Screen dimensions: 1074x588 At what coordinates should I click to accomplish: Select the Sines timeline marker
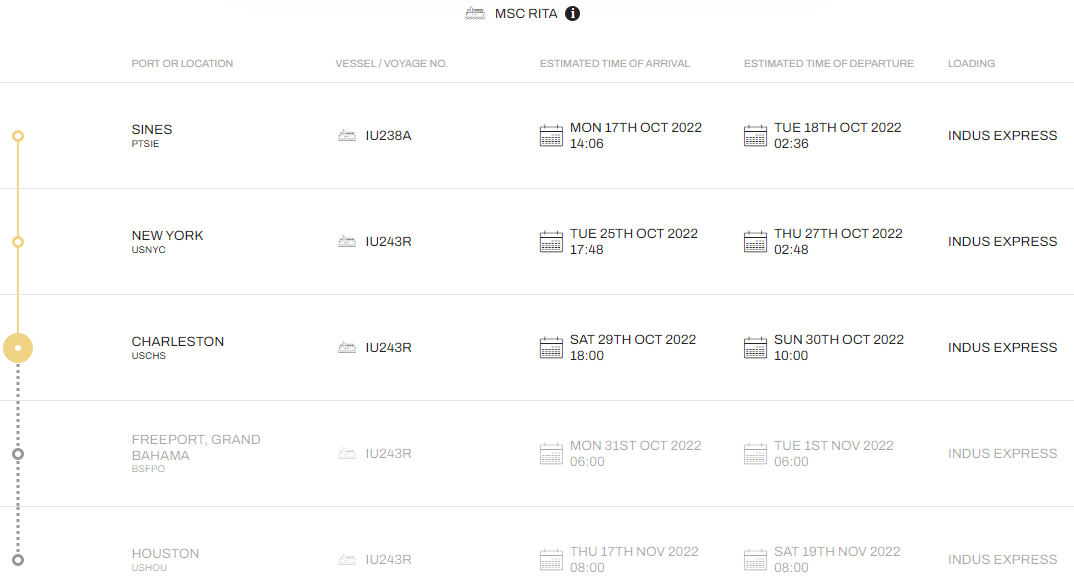[18, 136]
